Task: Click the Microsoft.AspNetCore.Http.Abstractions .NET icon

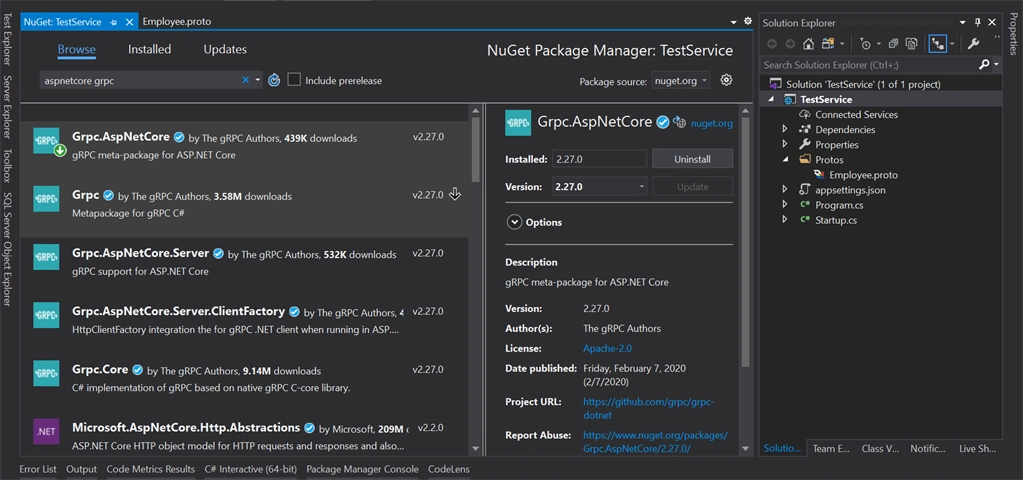Action: (46, 431)
